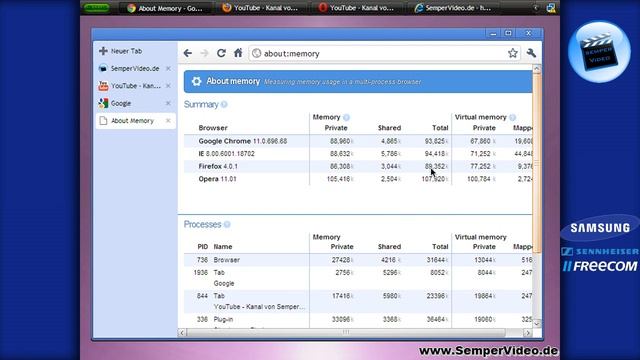Image resolution: width=640 pixels, height=360 pixels.
Task: Click the About memory gear icon
Action: pyautogui.click(x=196, y=81)
